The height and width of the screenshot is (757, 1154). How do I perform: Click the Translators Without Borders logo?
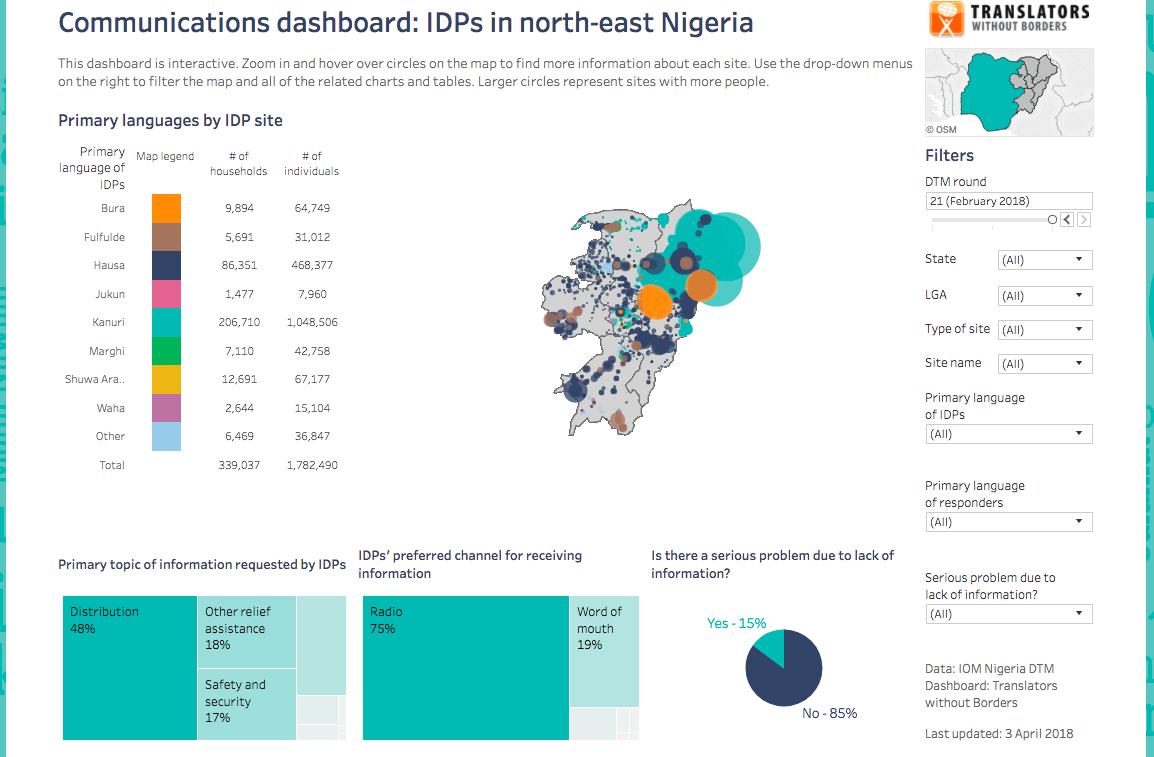[x=1009, y=19]
